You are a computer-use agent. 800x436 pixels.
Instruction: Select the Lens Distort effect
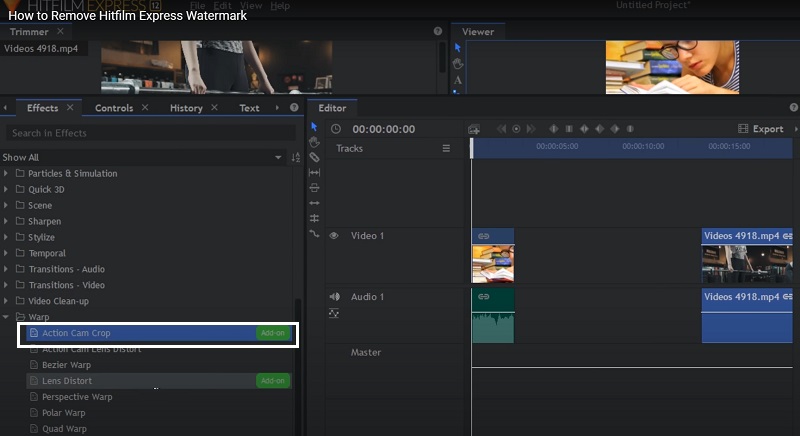[67, 381]
